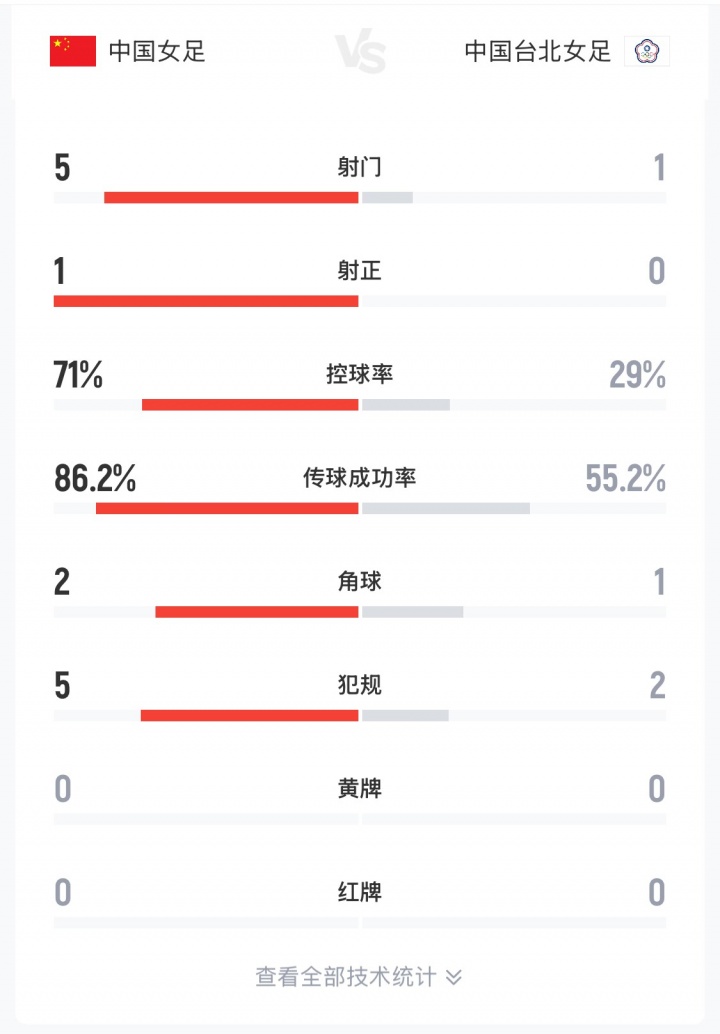The image size is (720, 1034).
Task: Click the 55.2% pass accuracy value
Action: click(626, 479)
